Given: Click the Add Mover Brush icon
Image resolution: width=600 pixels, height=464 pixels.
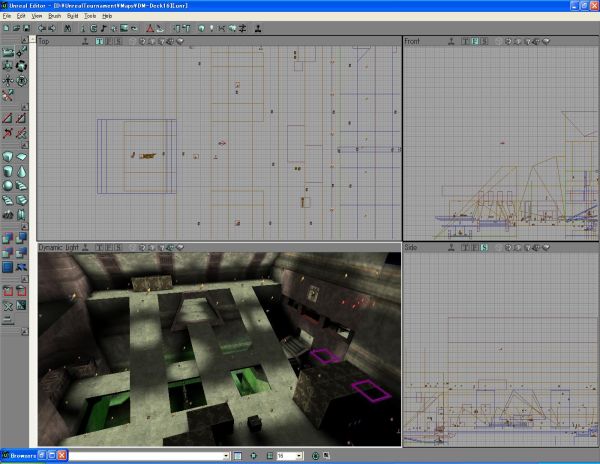Looking at the screenshot, I should coord(21,267).
